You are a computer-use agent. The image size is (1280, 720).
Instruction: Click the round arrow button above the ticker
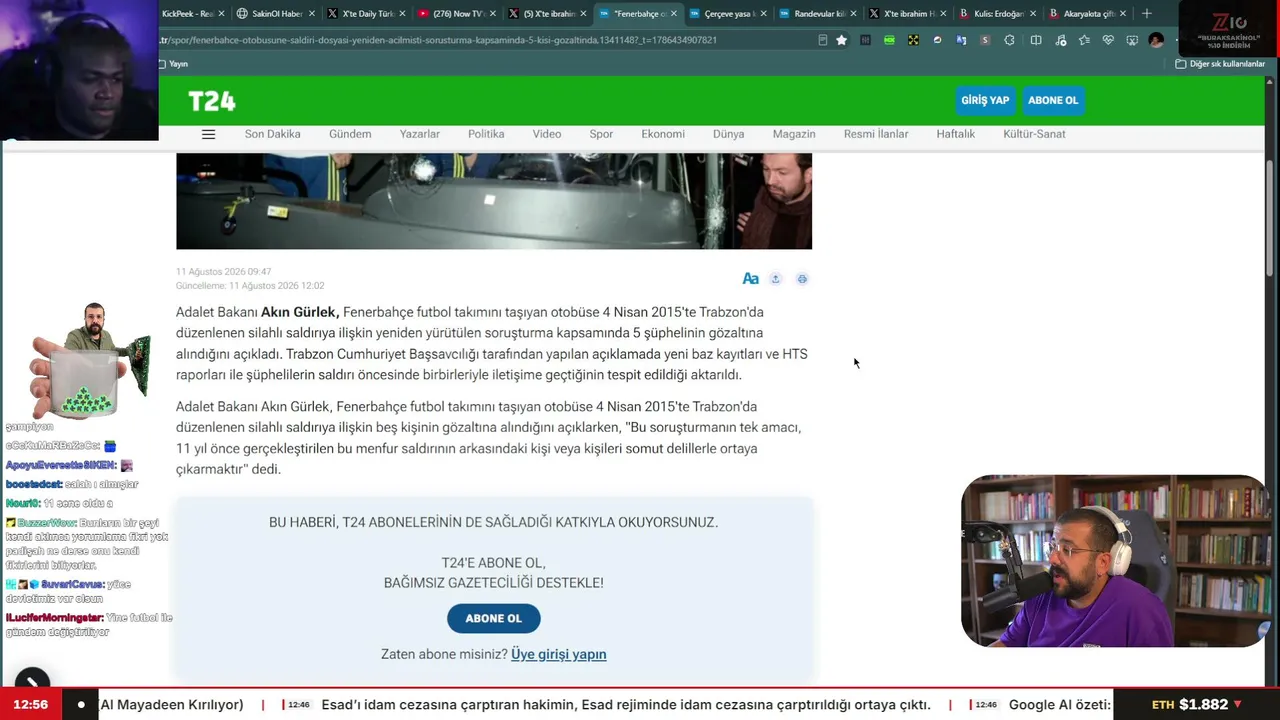[32, 682]
